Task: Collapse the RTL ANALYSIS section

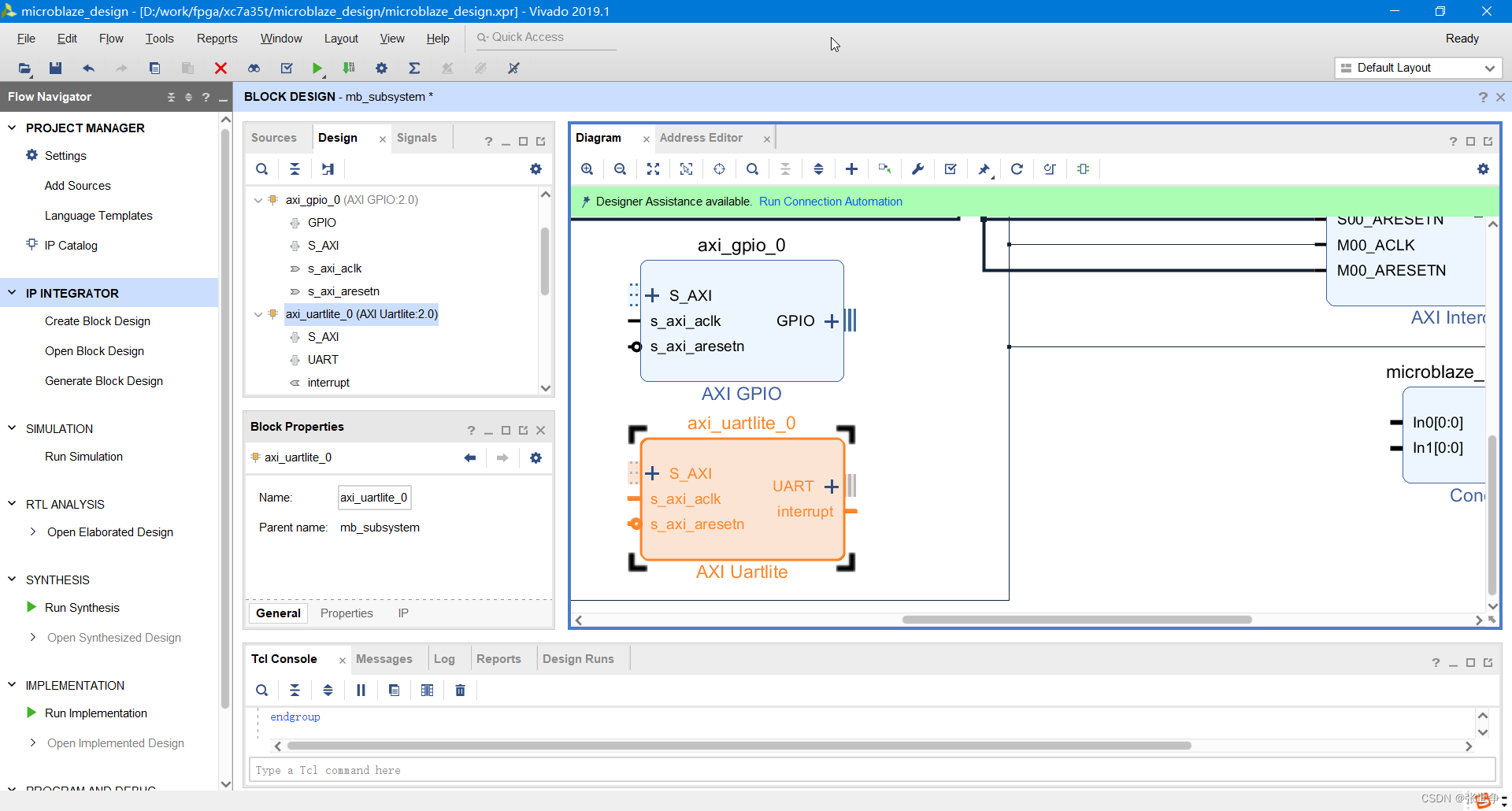Action: point(12,504)
